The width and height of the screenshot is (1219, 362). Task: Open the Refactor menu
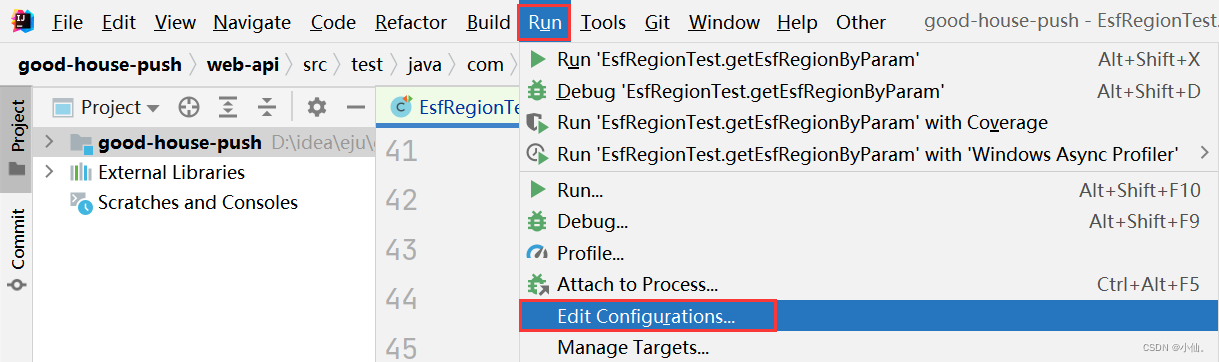(x=411, y=22)
